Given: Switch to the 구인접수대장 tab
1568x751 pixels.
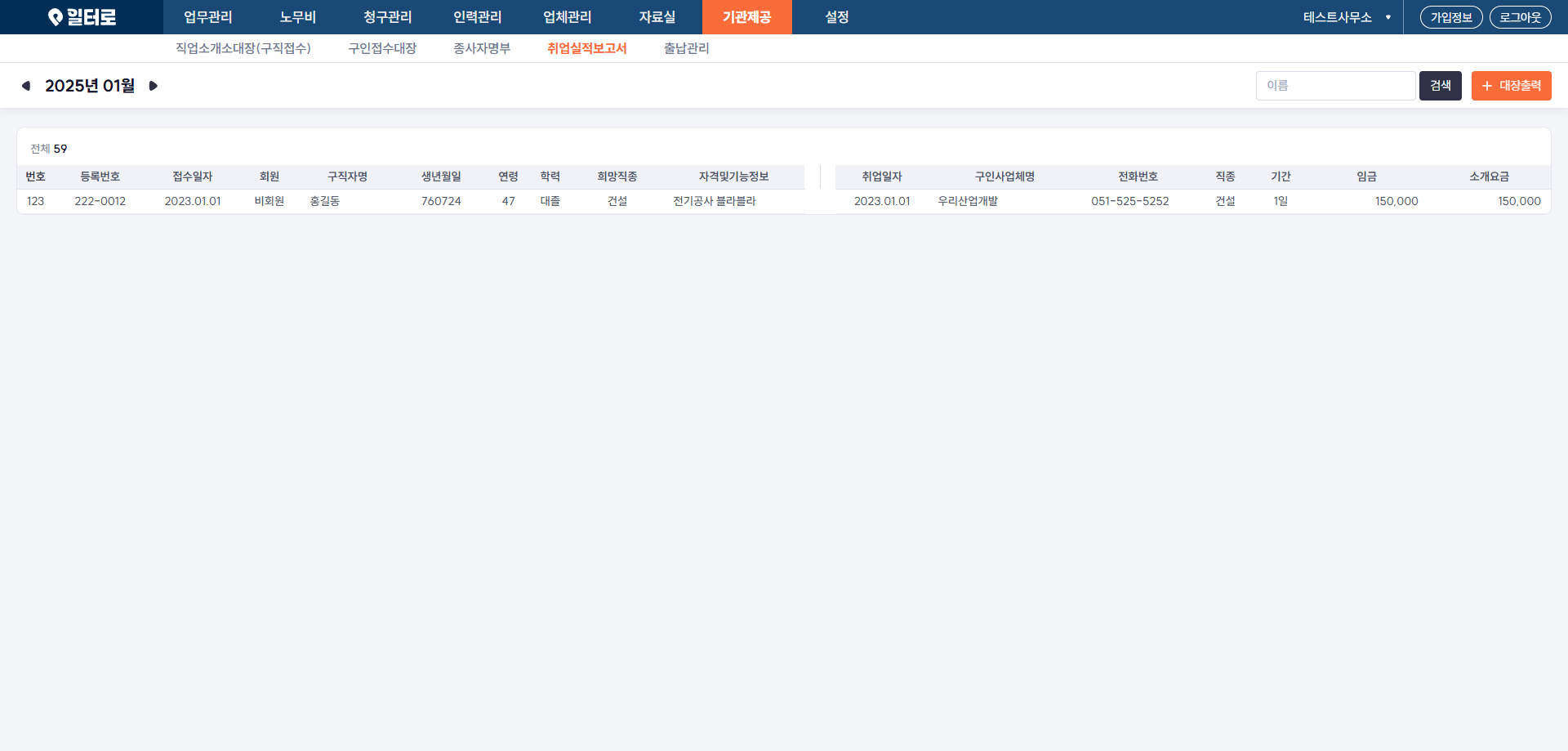Looking at the screenshot, I should [382, 48].
